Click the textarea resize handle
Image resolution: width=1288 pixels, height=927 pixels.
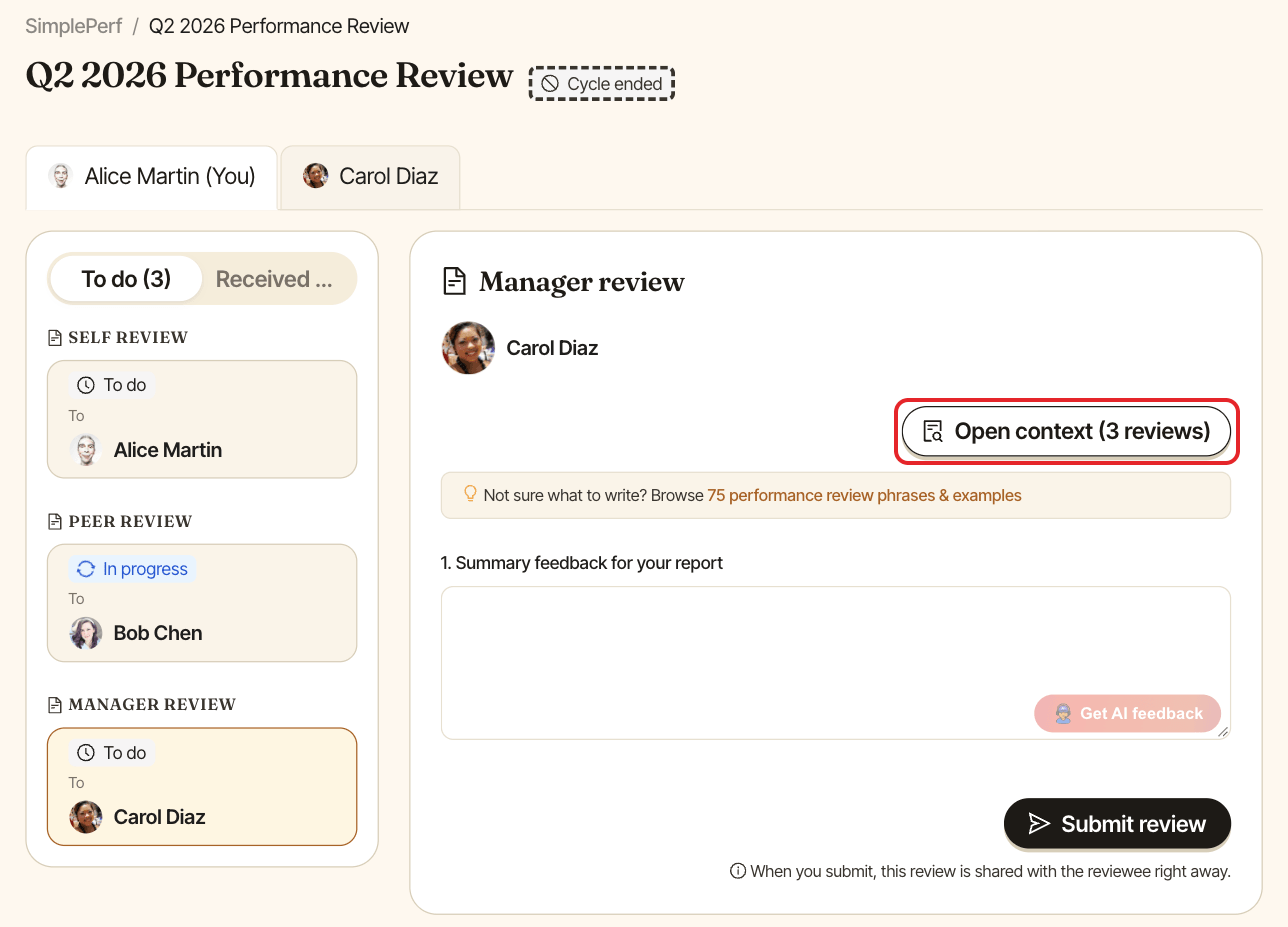pos(1222,732)
